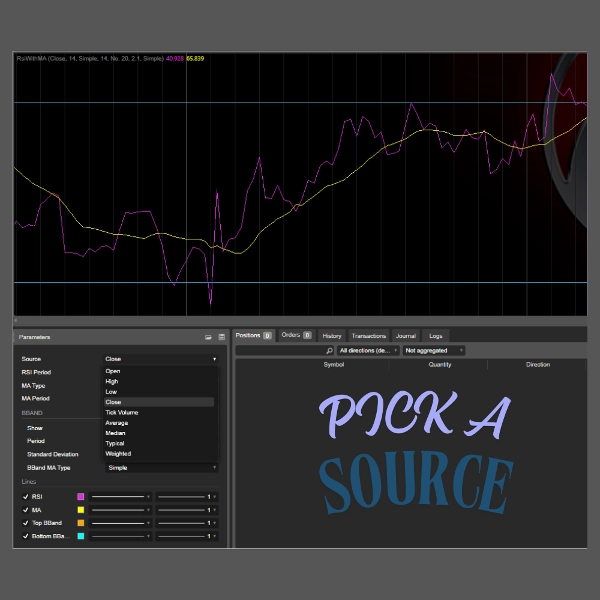Screen dimensions: 600x600
Task: Click the Symbol column header
Action: 334,365
